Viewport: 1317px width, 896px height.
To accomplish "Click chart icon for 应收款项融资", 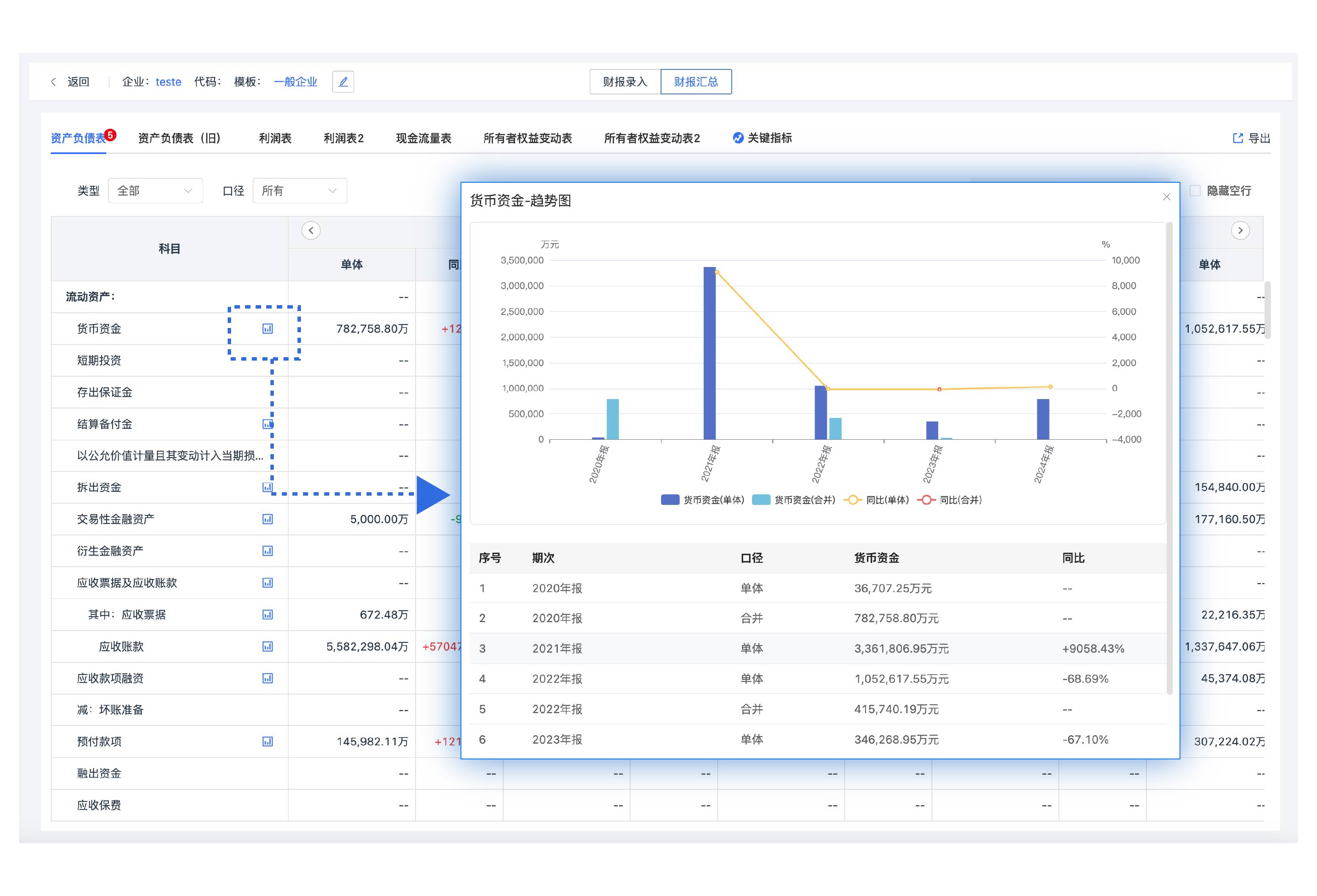I will pyautogui.click(x=267, y=678).
